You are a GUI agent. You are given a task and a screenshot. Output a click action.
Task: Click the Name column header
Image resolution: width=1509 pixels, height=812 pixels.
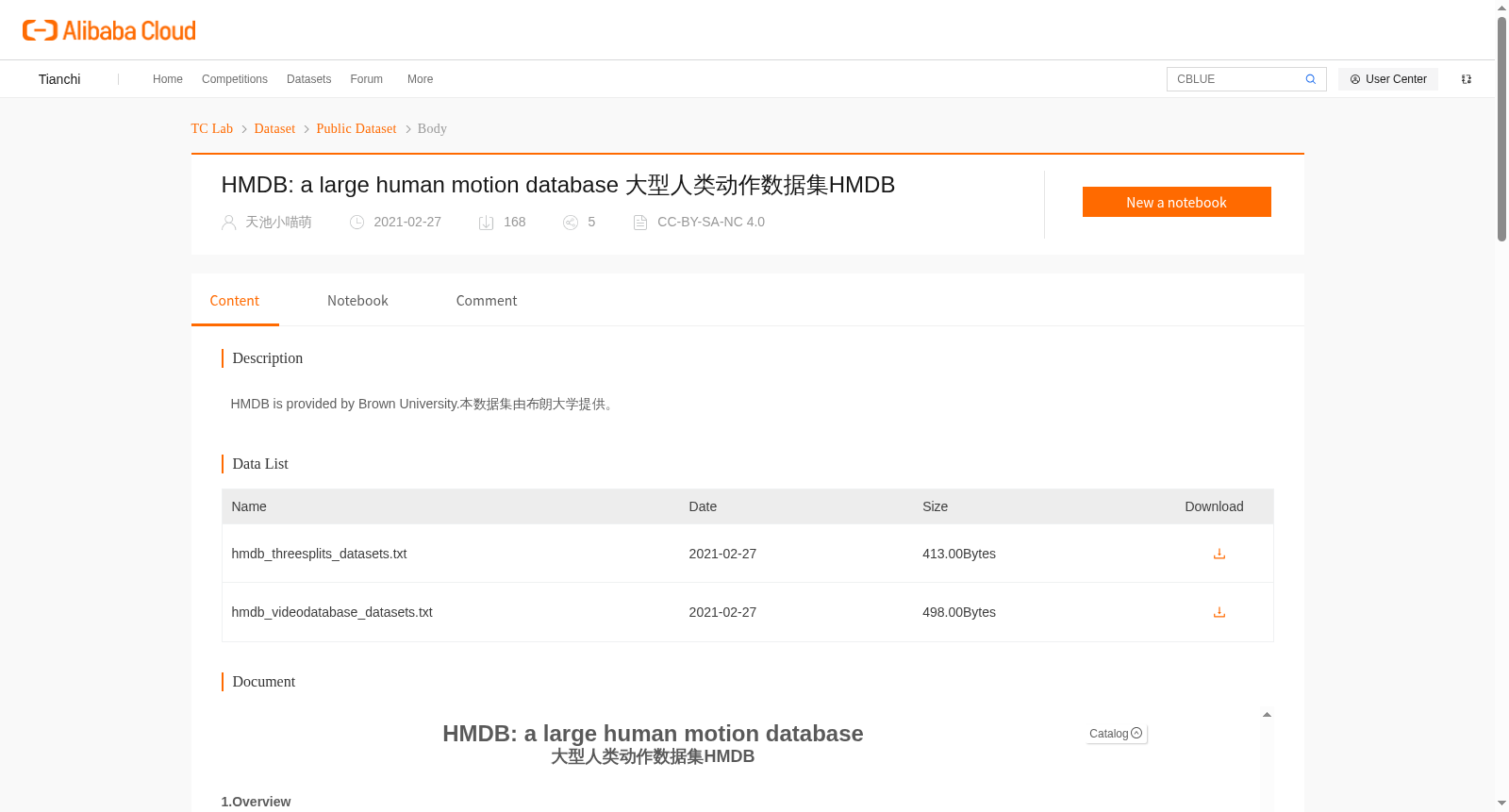point(249,506)
